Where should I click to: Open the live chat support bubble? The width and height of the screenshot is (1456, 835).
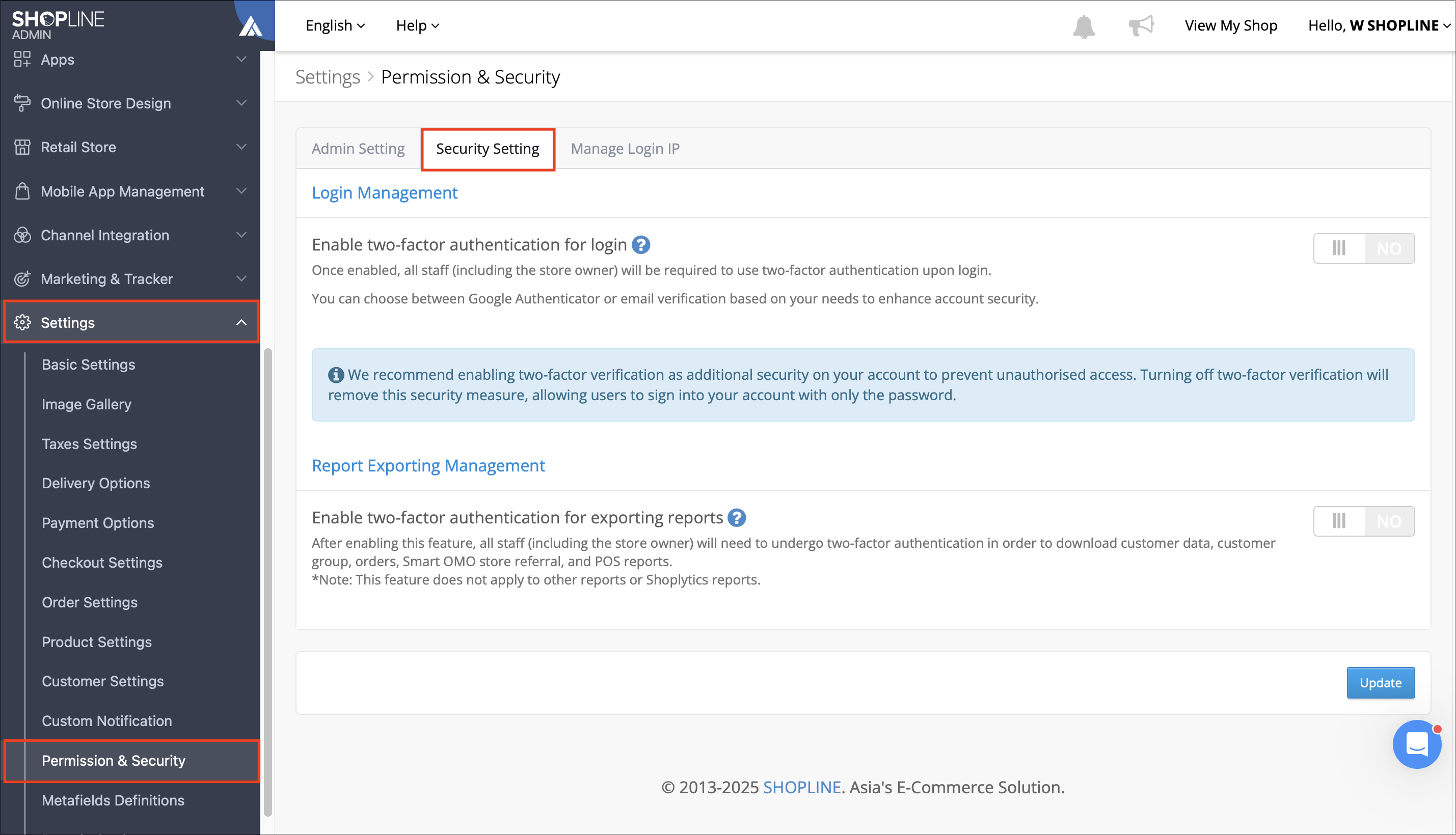(x=1416, y=744)
